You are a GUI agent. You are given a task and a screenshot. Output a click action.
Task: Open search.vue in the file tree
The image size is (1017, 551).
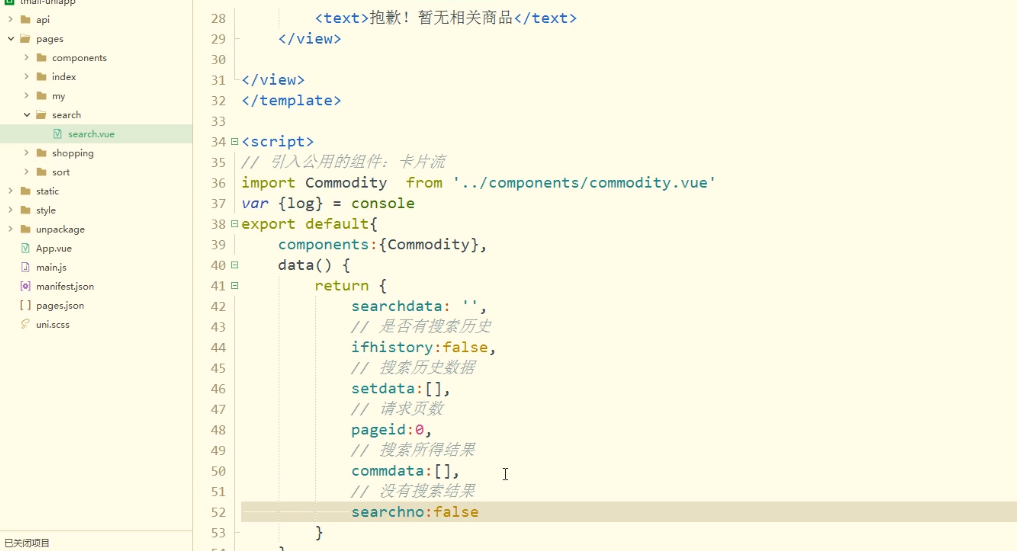[91, 134]
